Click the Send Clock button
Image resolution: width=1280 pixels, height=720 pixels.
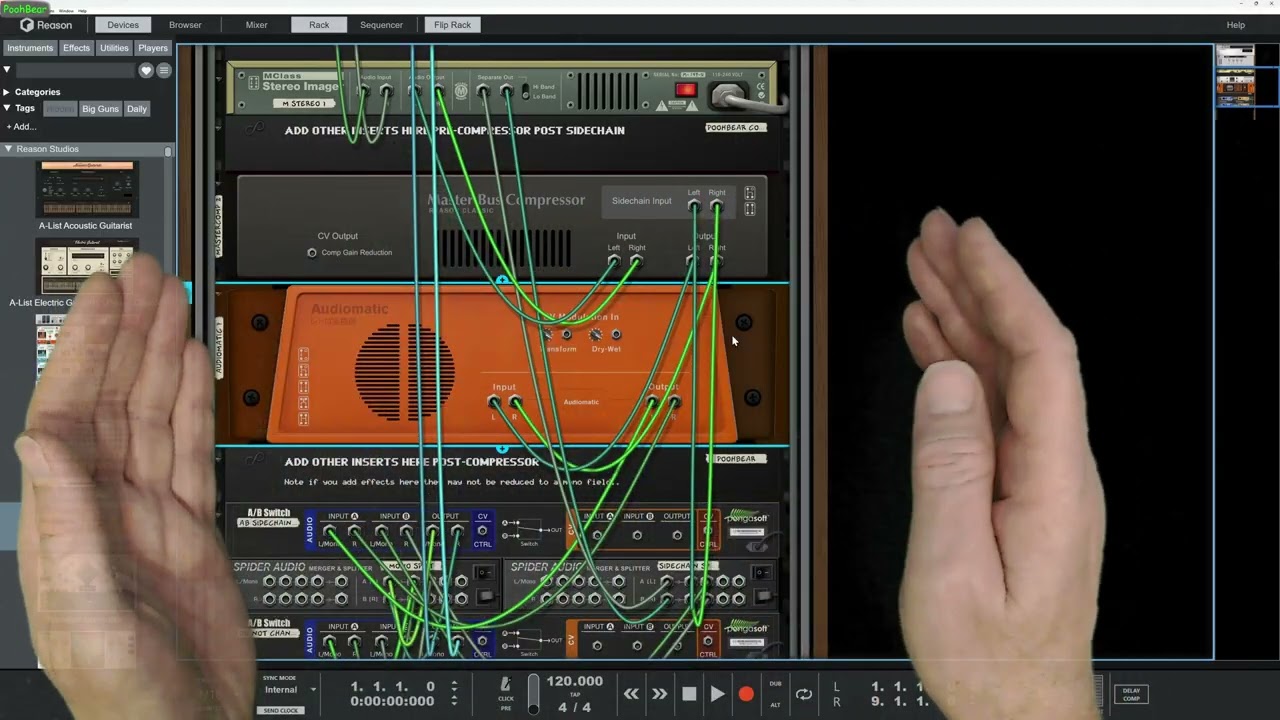point(281,710)
